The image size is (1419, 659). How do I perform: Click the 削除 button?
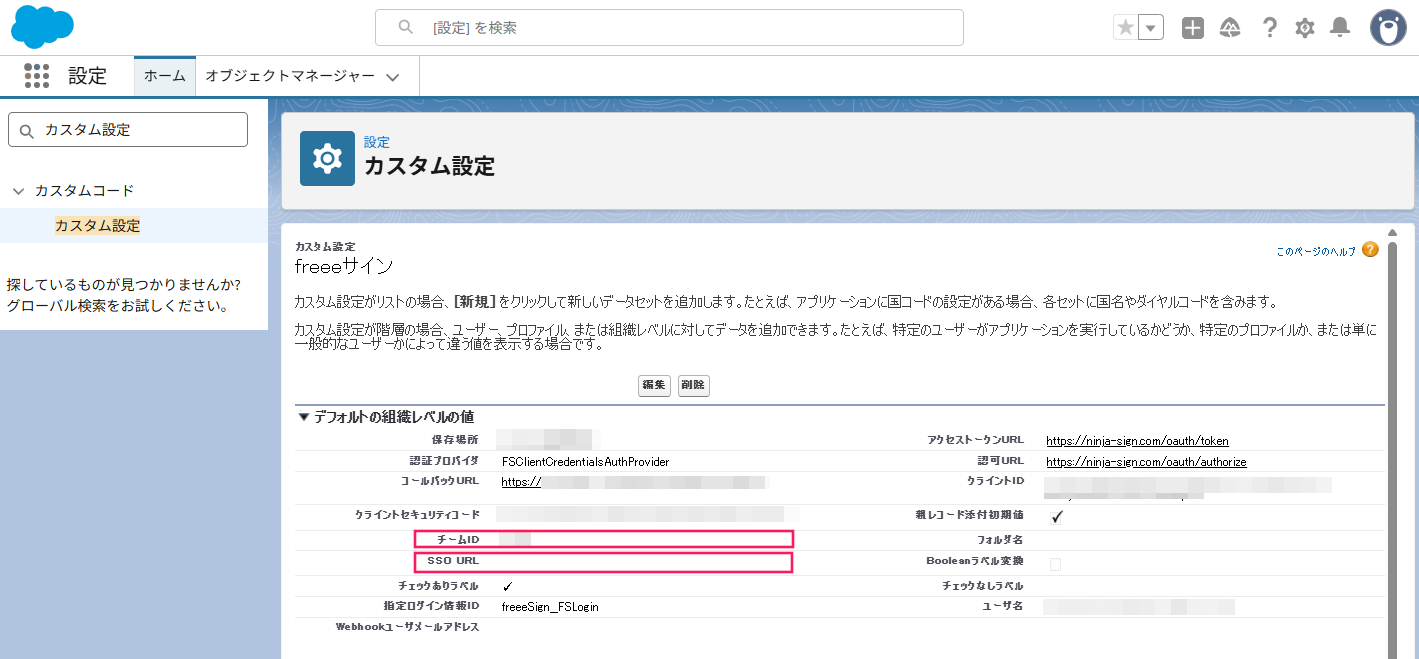[x=694, y=385]
